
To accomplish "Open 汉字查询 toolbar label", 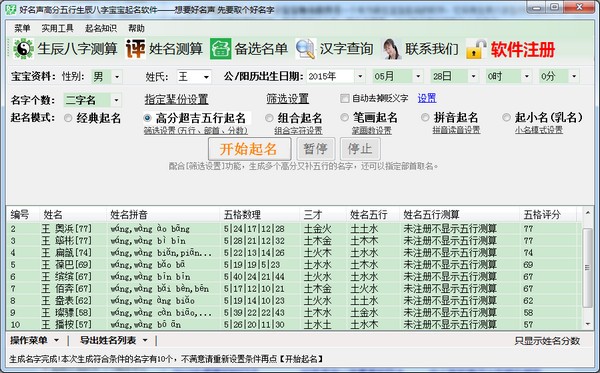I will 346,49.
